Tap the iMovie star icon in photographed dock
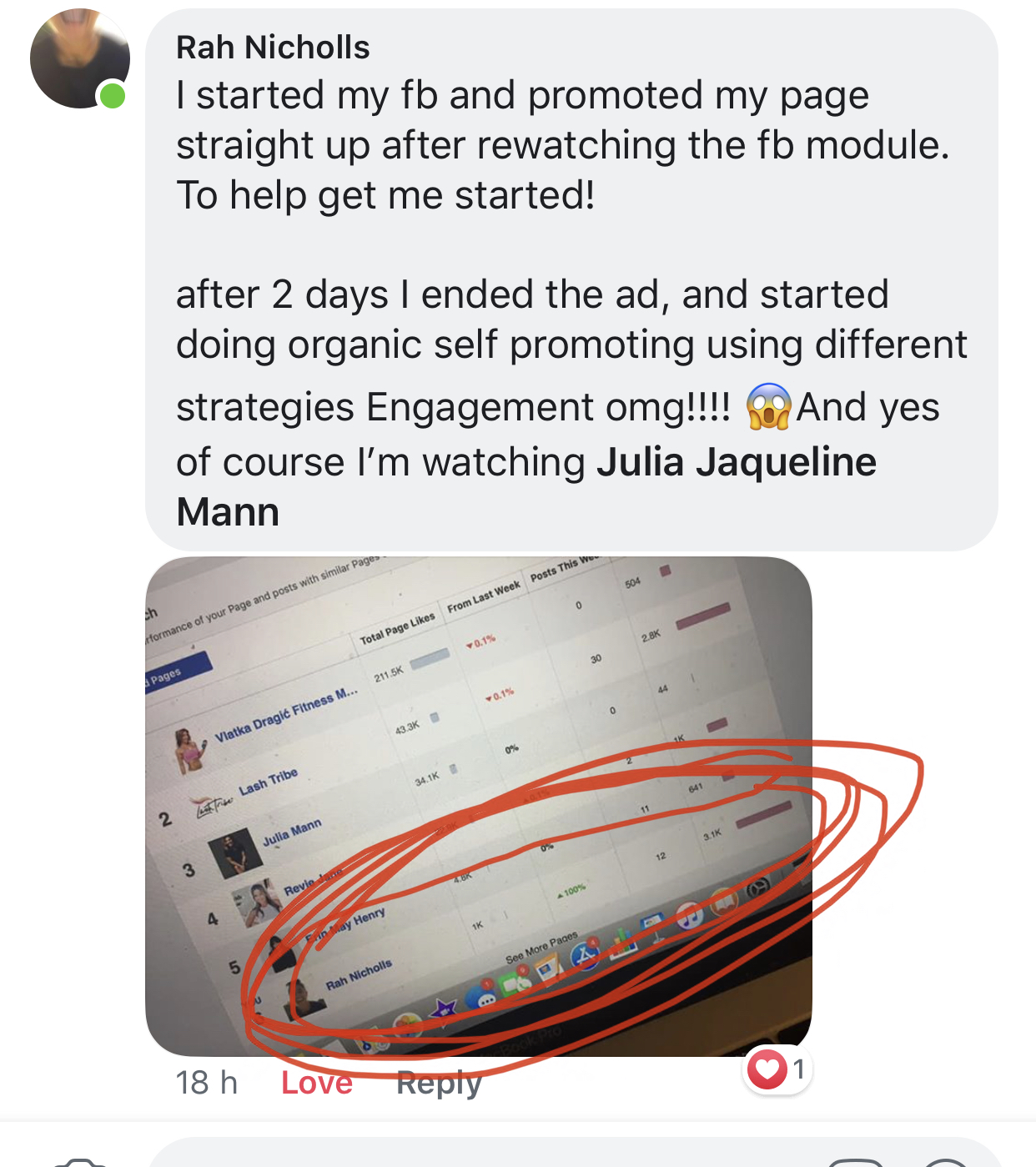Viewport: 1036px width, 1167px height. pos(445,1008)
